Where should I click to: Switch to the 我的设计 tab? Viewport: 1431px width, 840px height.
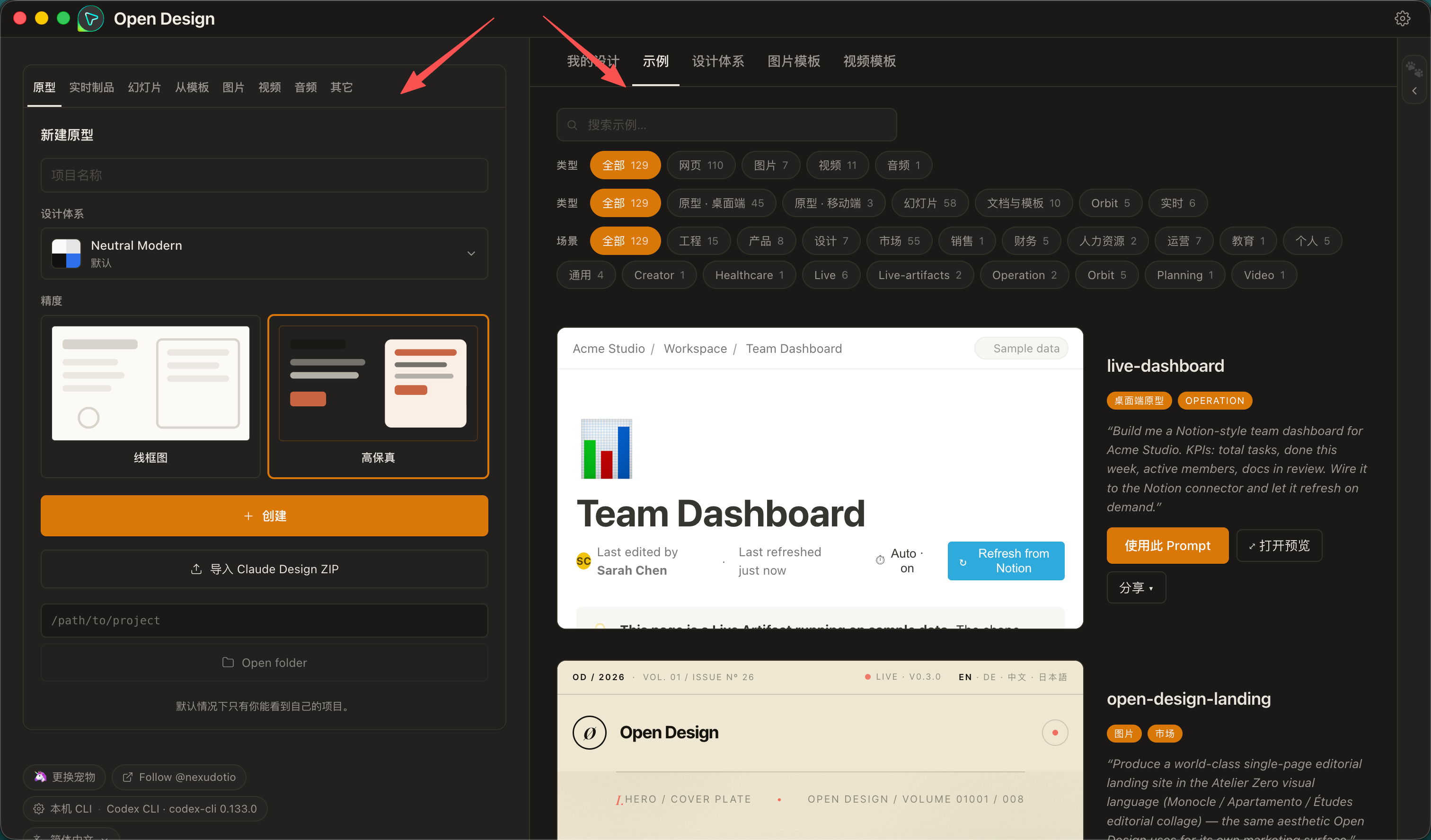tap(593, 61)
